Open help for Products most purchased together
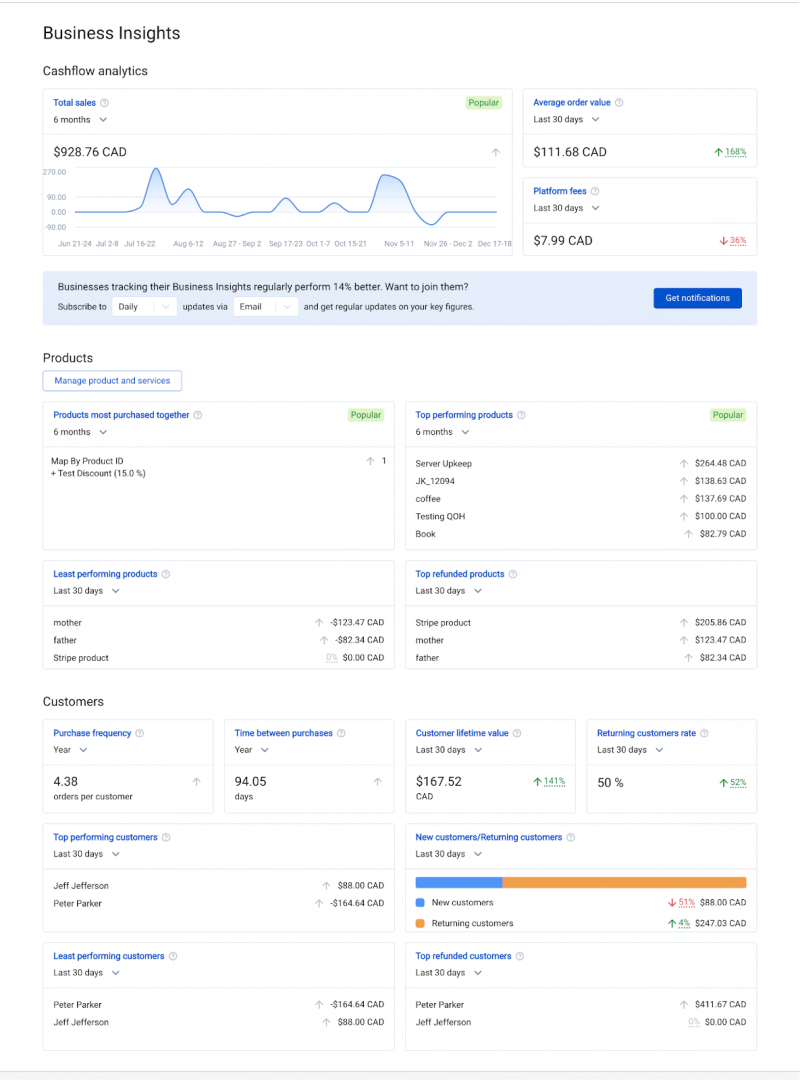The width and height of the screenshot is (800, 1080). coord(200,414)
